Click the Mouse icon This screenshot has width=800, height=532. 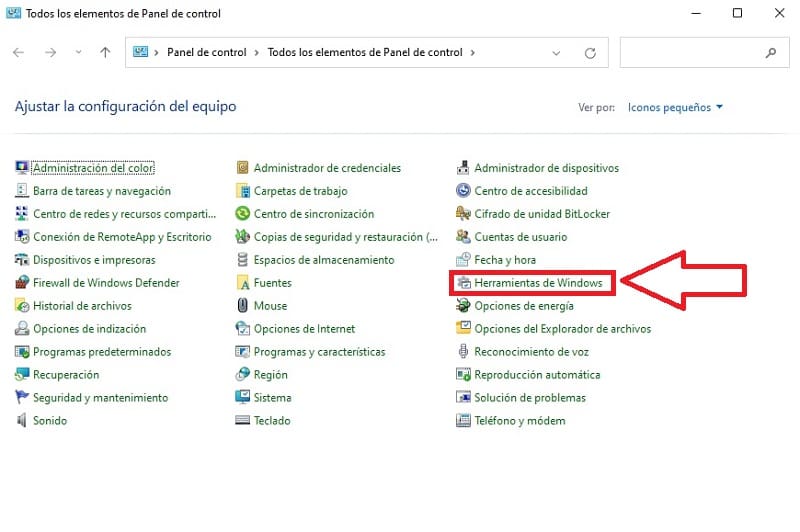(x=242, y=305)
